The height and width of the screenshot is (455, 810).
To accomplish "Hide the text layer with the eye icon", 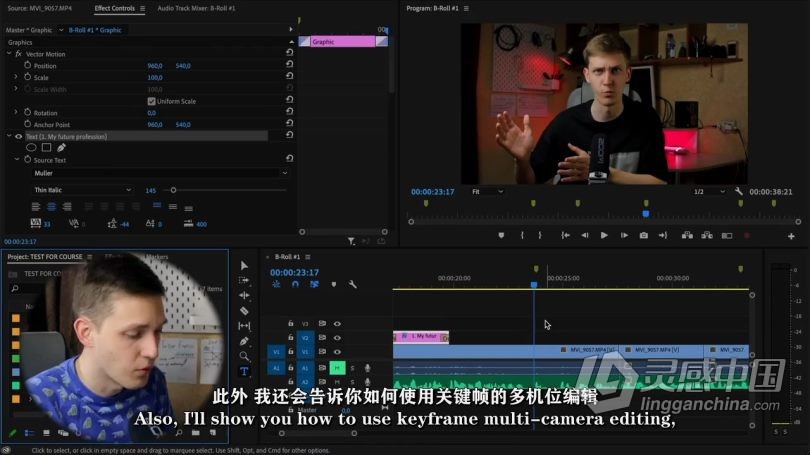I will (x=18, y=136).
